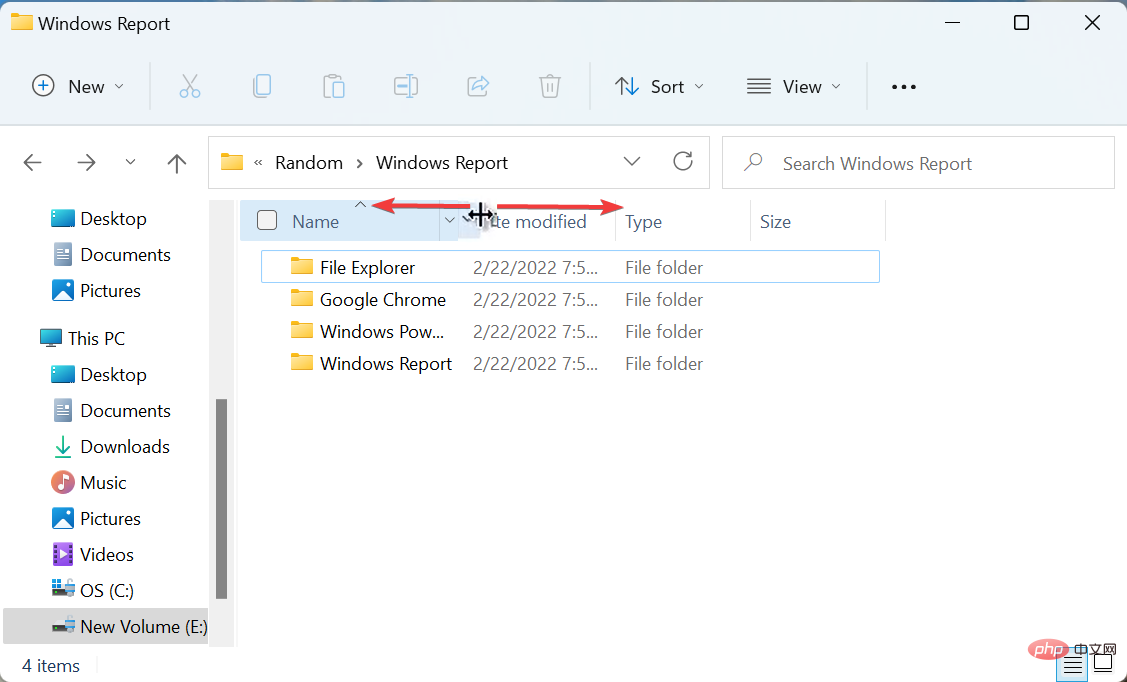Click the Share icon

coord(478,86)
